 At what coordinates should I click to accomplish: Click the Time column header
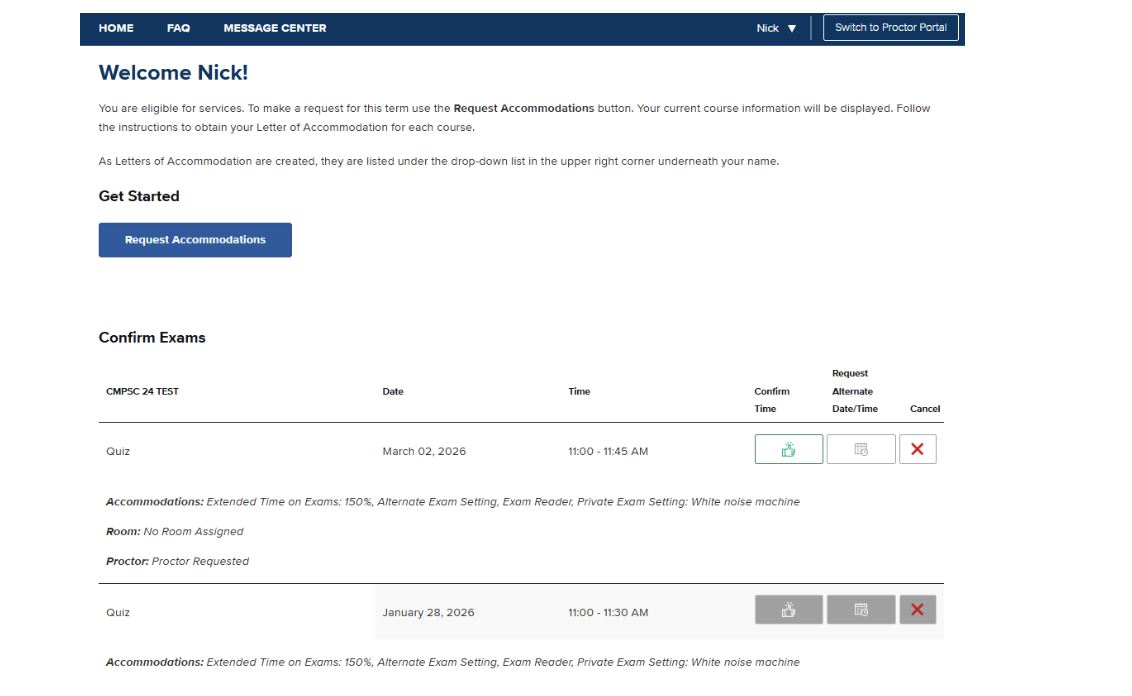pos(579,391)
